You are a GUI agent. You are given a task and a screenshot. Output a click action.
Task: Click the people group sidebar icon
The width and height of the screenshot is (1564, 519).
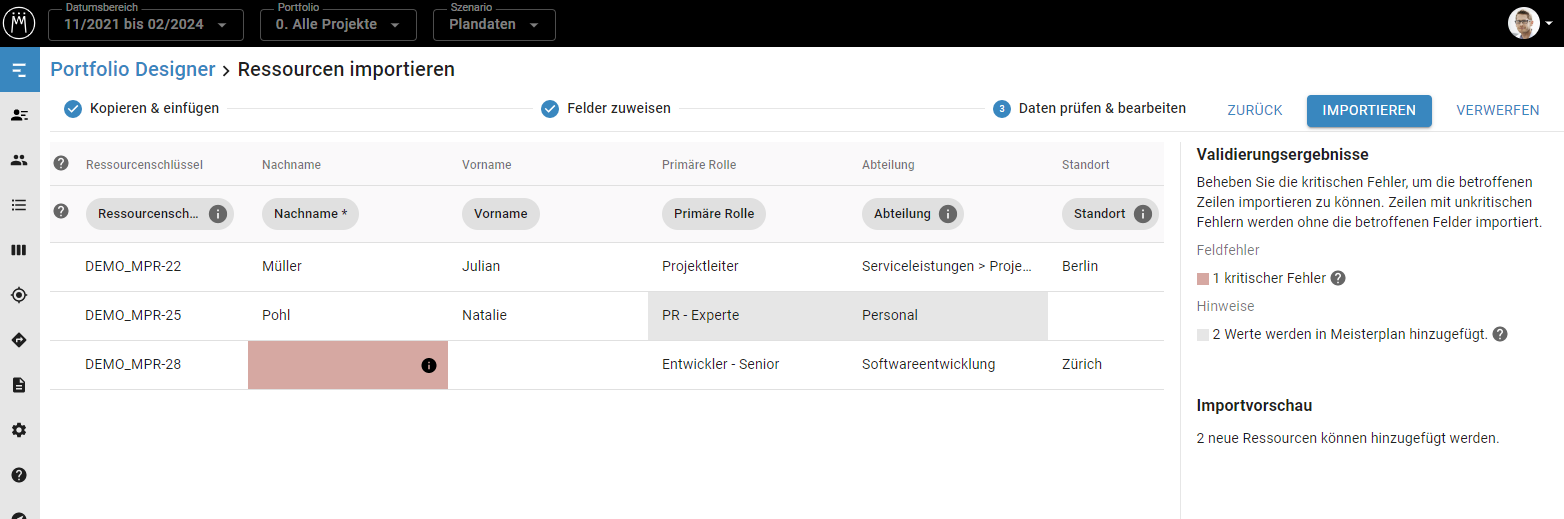pyautogui.click(x=19, y=160)
